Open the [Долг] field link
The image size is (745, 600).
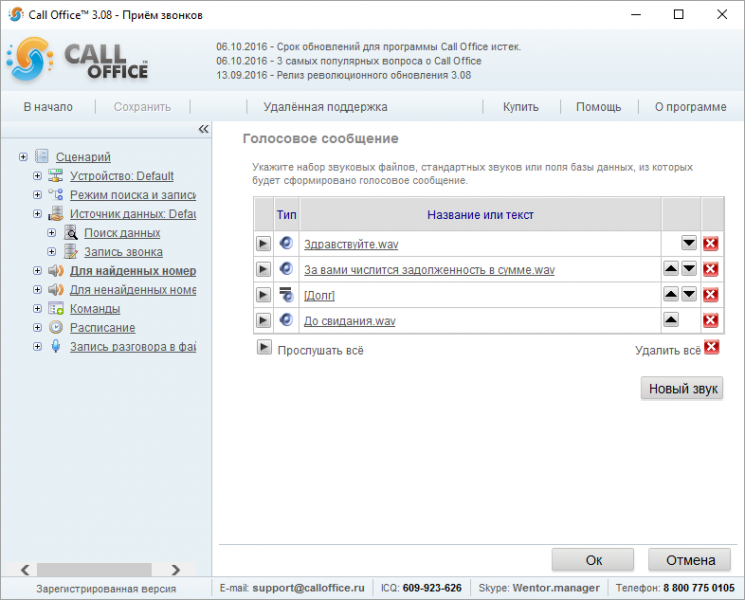(319, 295)
